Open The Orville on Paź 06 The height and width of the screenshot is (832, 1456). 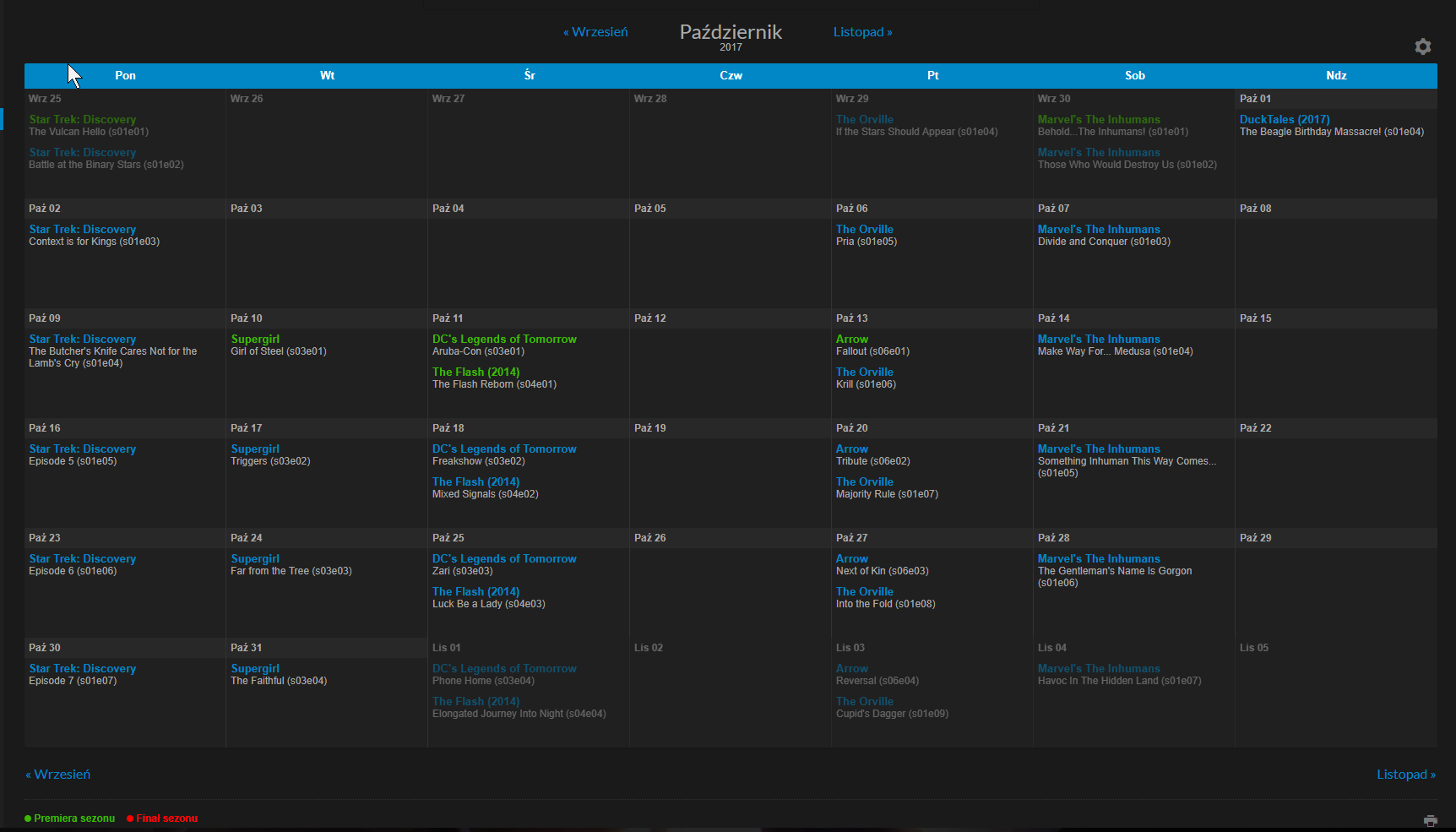click(864, 230)
